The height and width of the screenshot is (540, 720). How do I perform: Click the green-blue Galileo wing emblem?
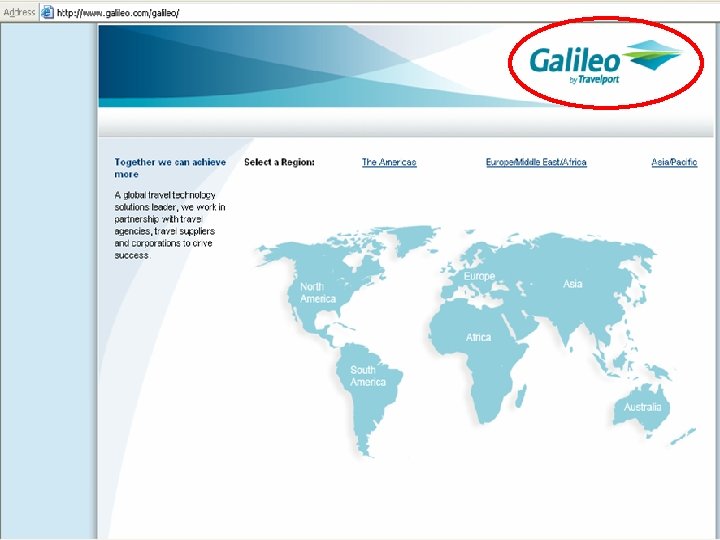(652, 55)
